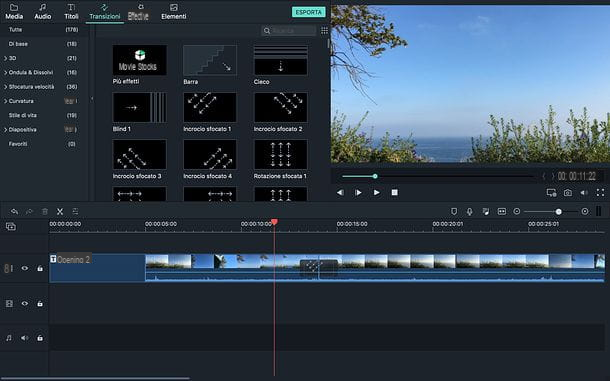
Task: Select the Incrocio sfocato 2 transition
Action: point(280,107)
